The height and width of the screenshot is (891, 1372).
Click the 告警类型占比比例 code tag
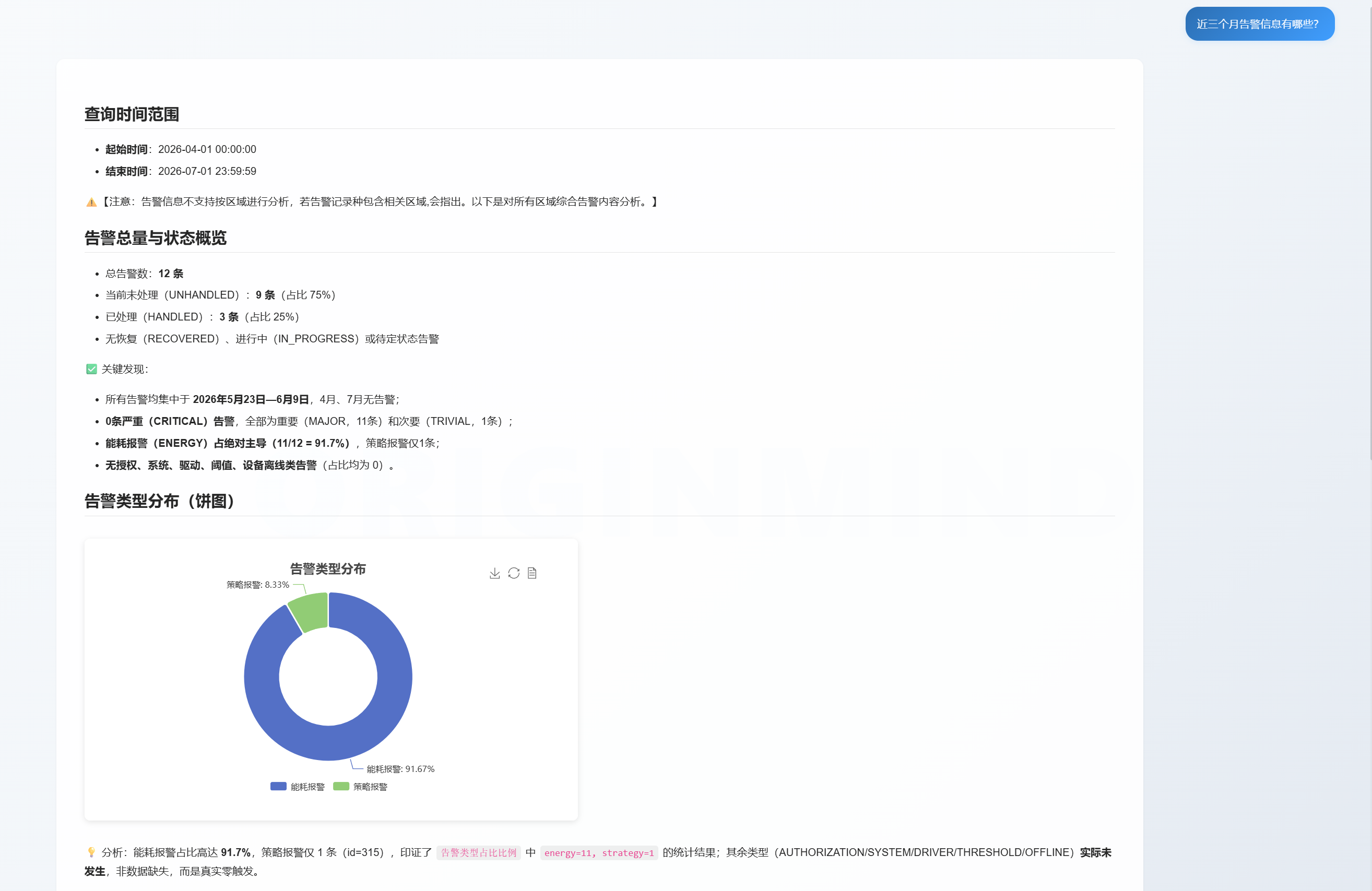pos(478,852)
